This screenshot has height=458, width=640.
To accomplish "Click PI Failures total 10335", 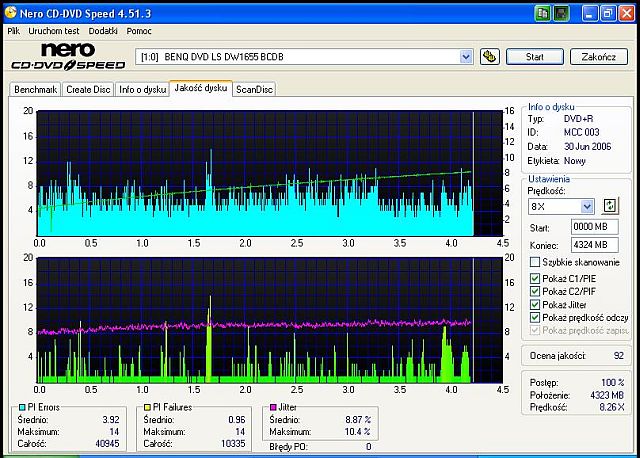I will (233, 443).
